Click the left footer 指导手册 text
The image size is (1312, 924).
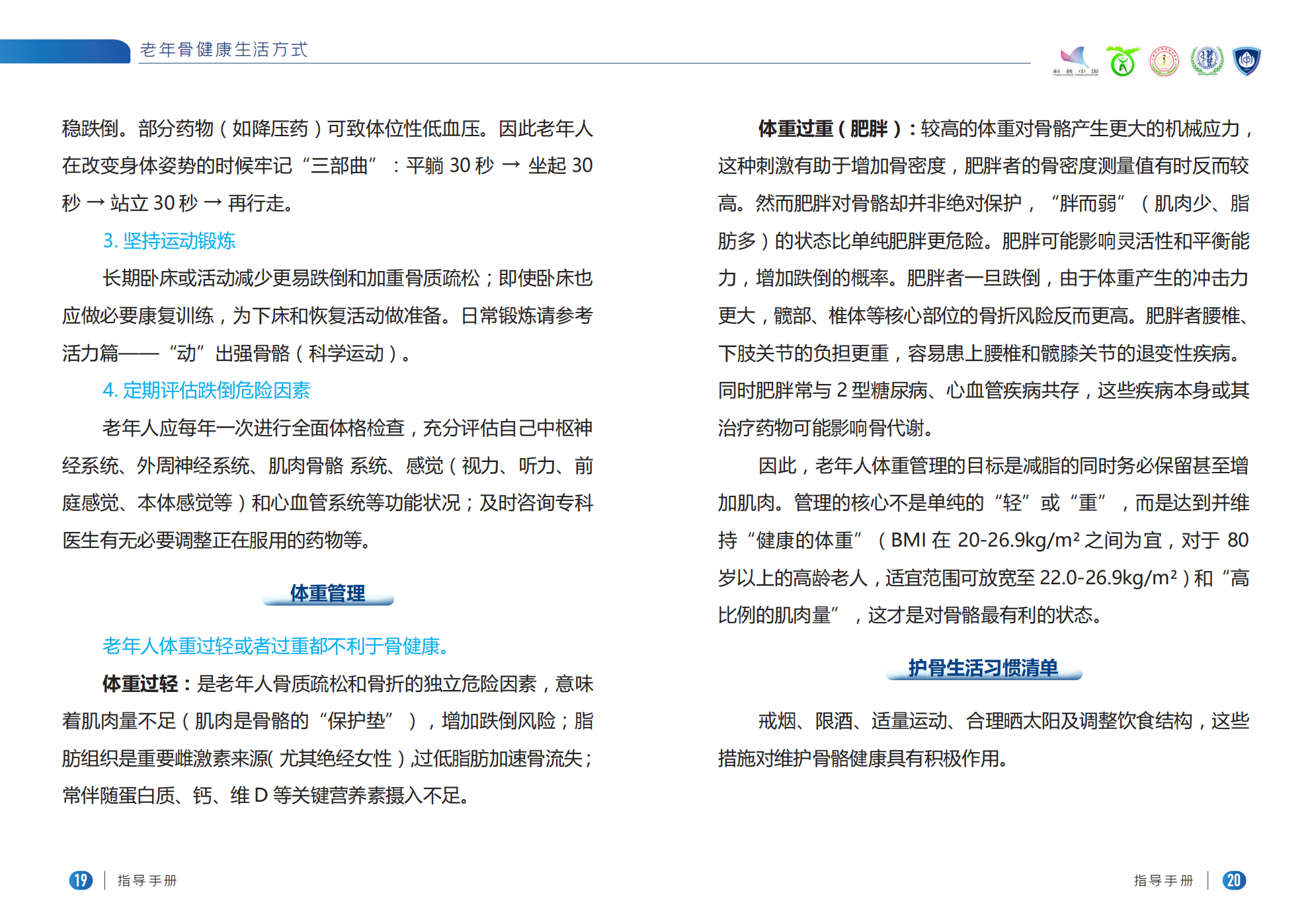click(147, 880)
